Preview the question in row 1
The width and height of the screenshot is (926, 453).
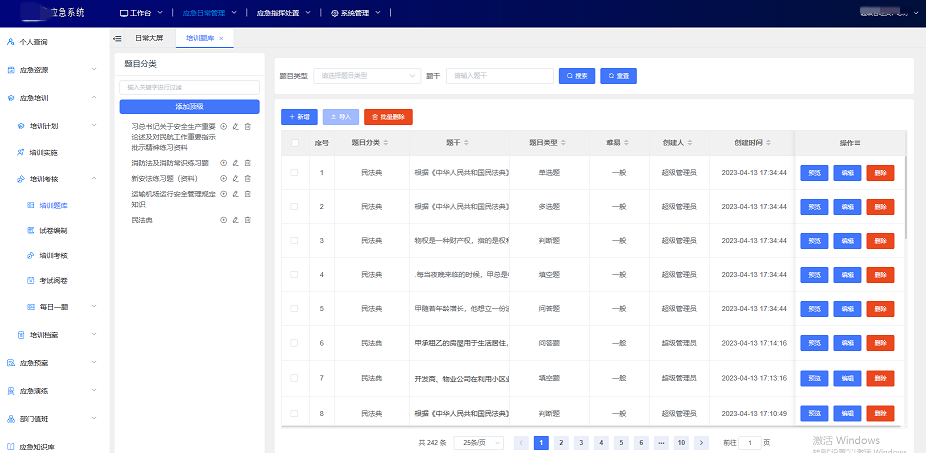point(814,173)
